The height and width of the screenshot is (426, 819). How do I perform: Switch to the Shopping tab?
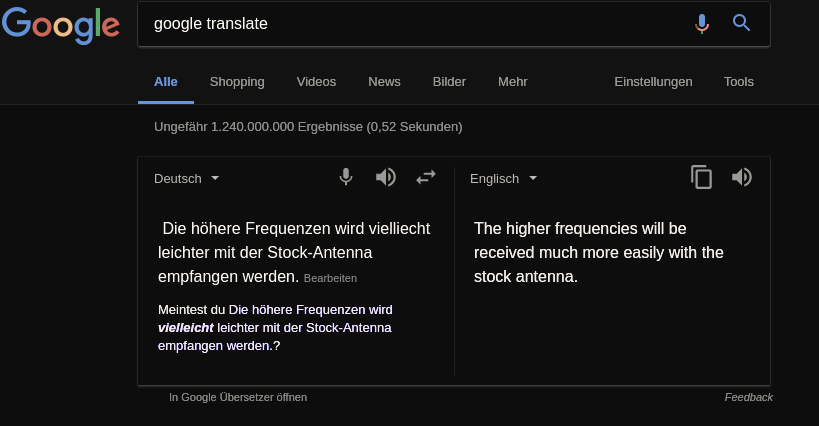click(x=237, y=82)
